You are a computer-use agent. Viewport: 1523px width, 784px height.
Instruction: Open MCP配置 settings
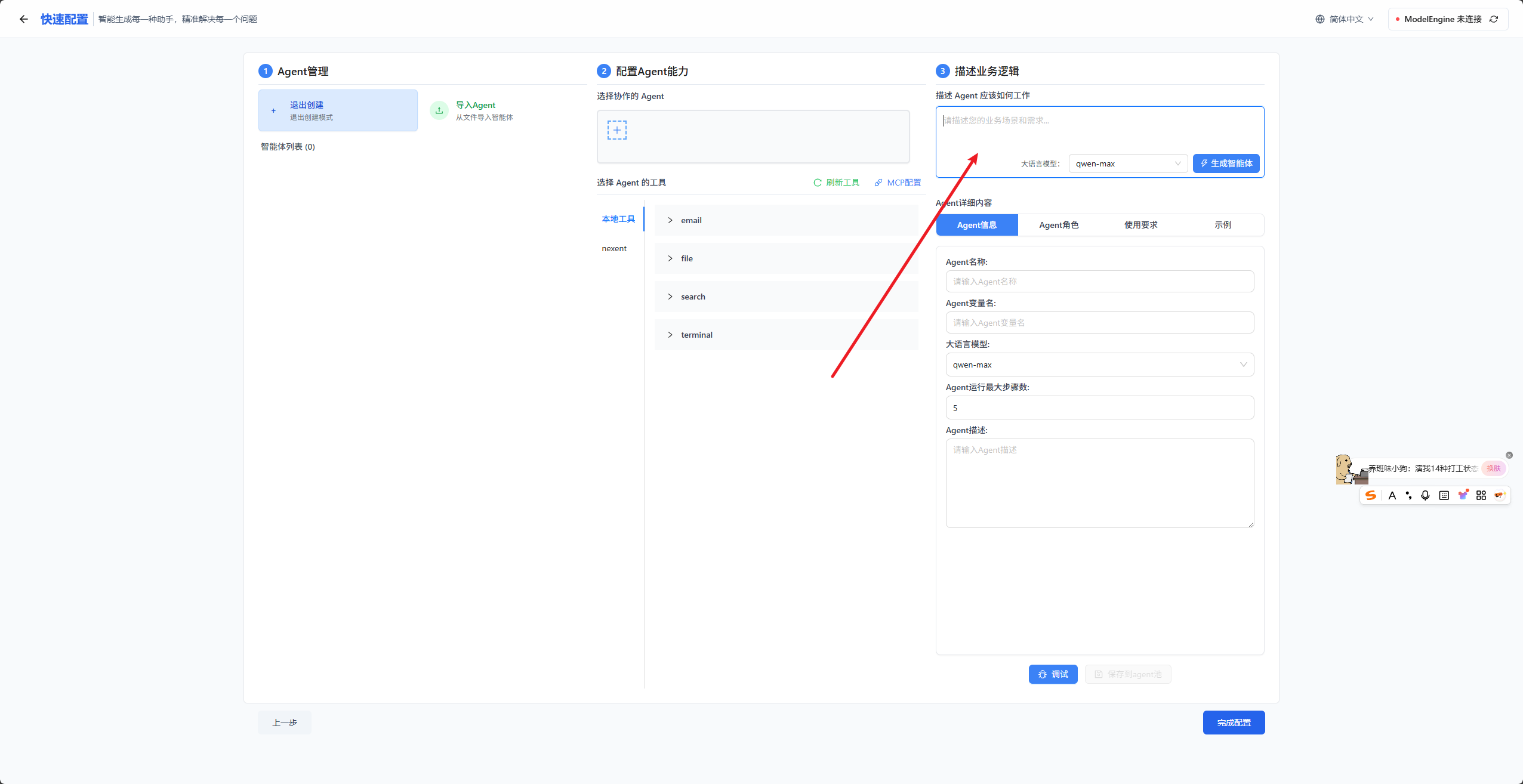pos(898,183)
